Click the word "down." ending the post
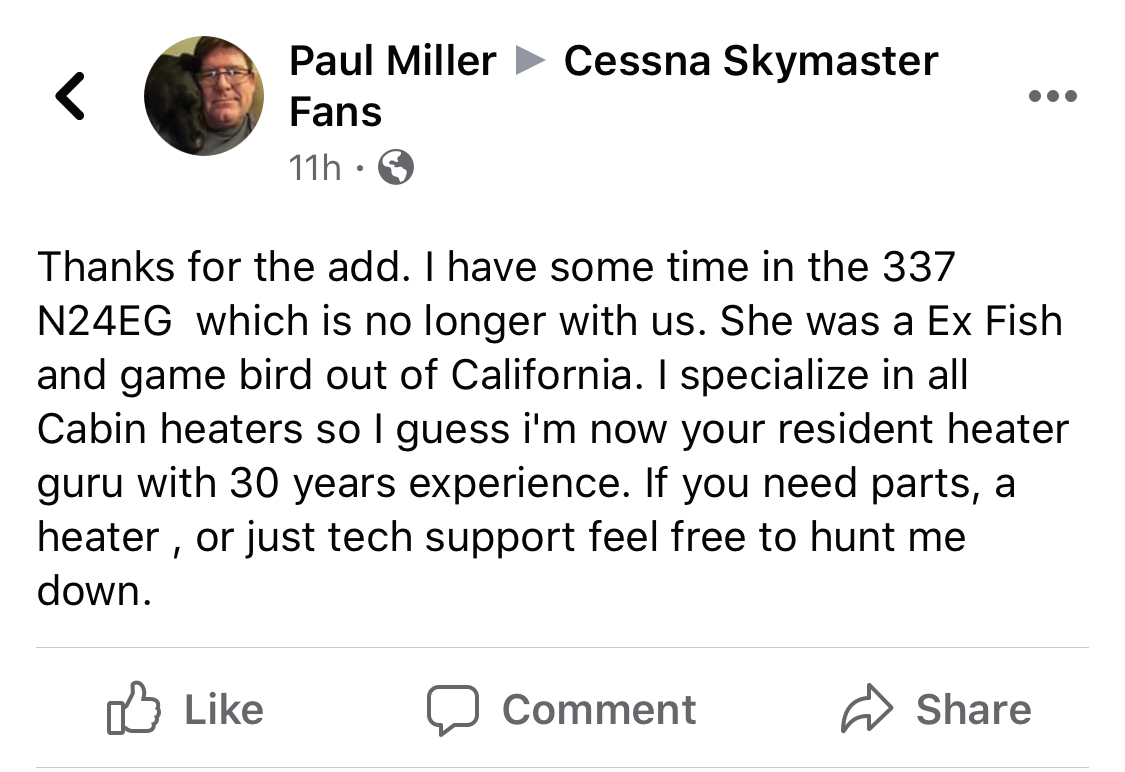Viewport: 1125px width, 772px height. coord(94,591)
